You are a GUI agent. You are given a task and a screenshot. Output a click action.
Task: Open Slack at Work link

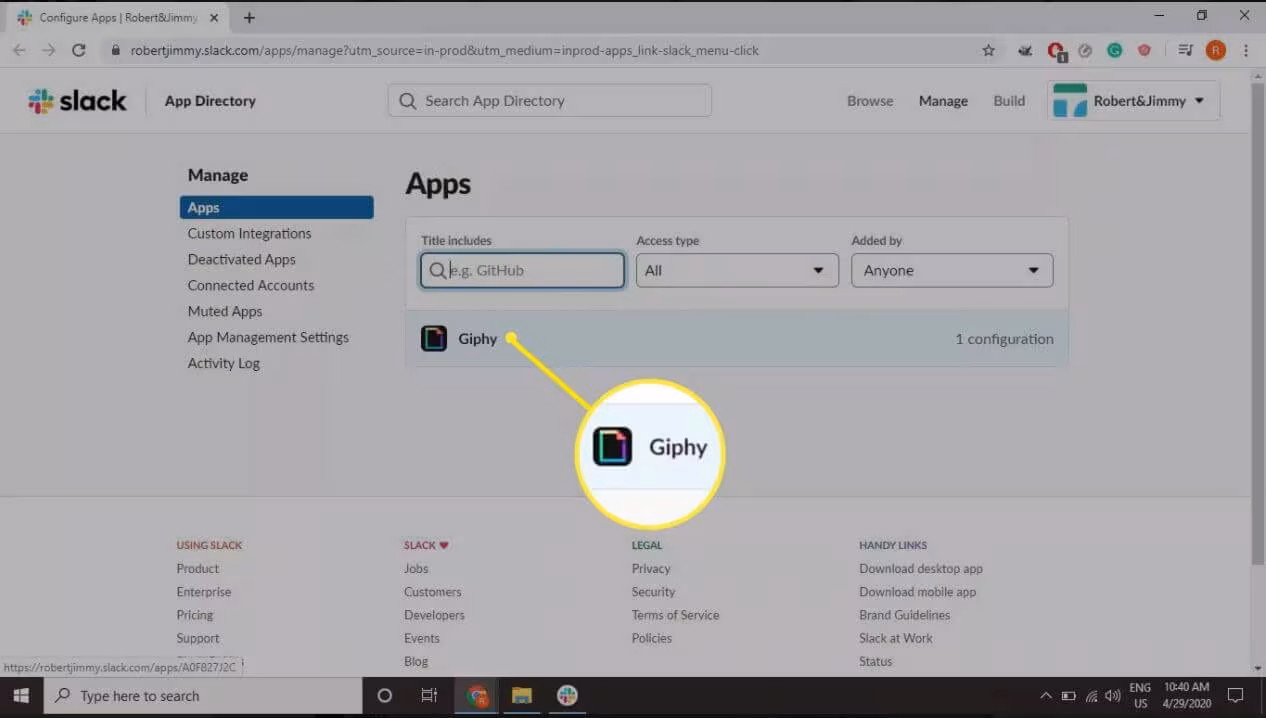coord(896,638)
